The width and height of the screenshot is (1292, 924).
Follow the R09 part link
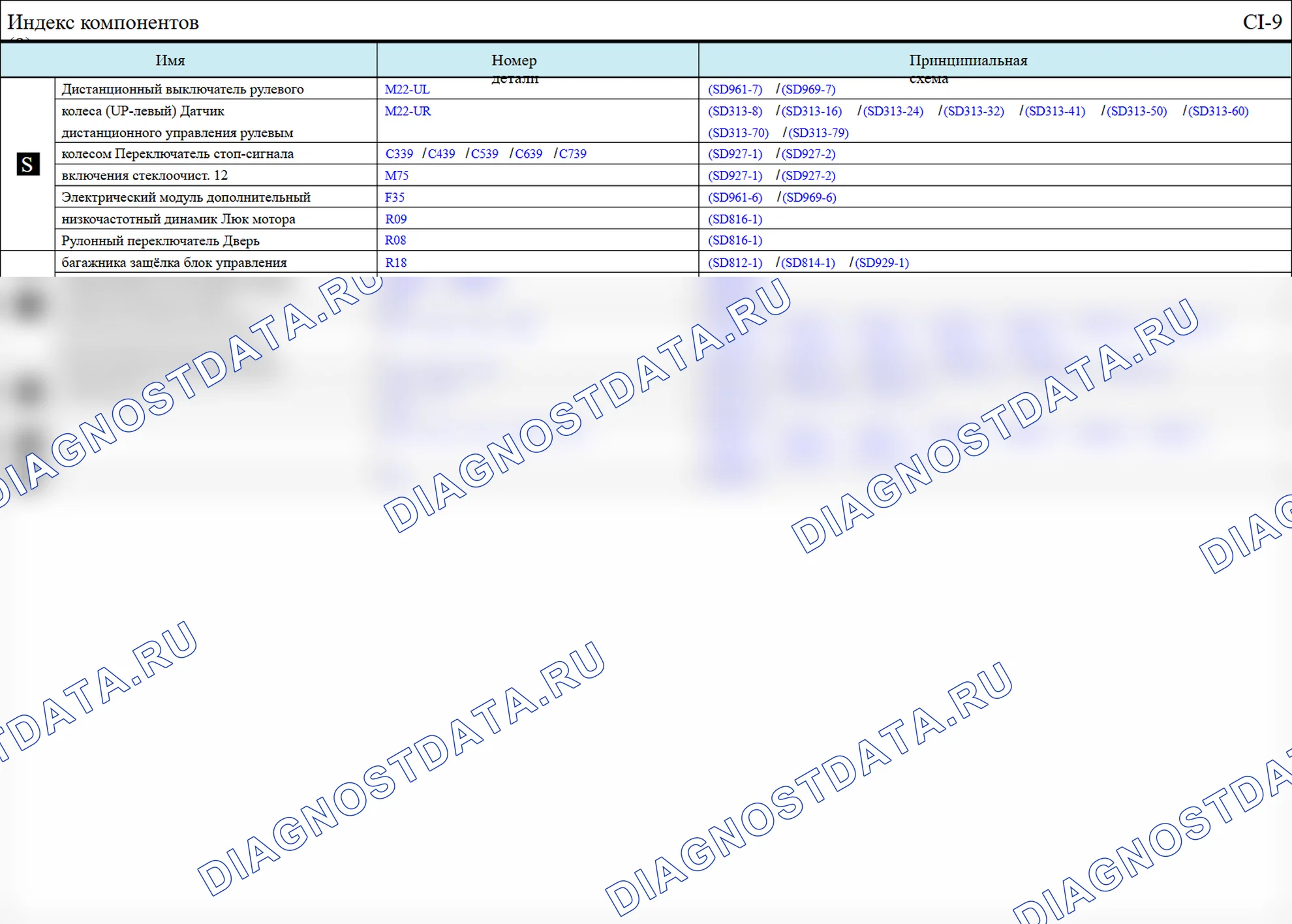coord(396,219)
